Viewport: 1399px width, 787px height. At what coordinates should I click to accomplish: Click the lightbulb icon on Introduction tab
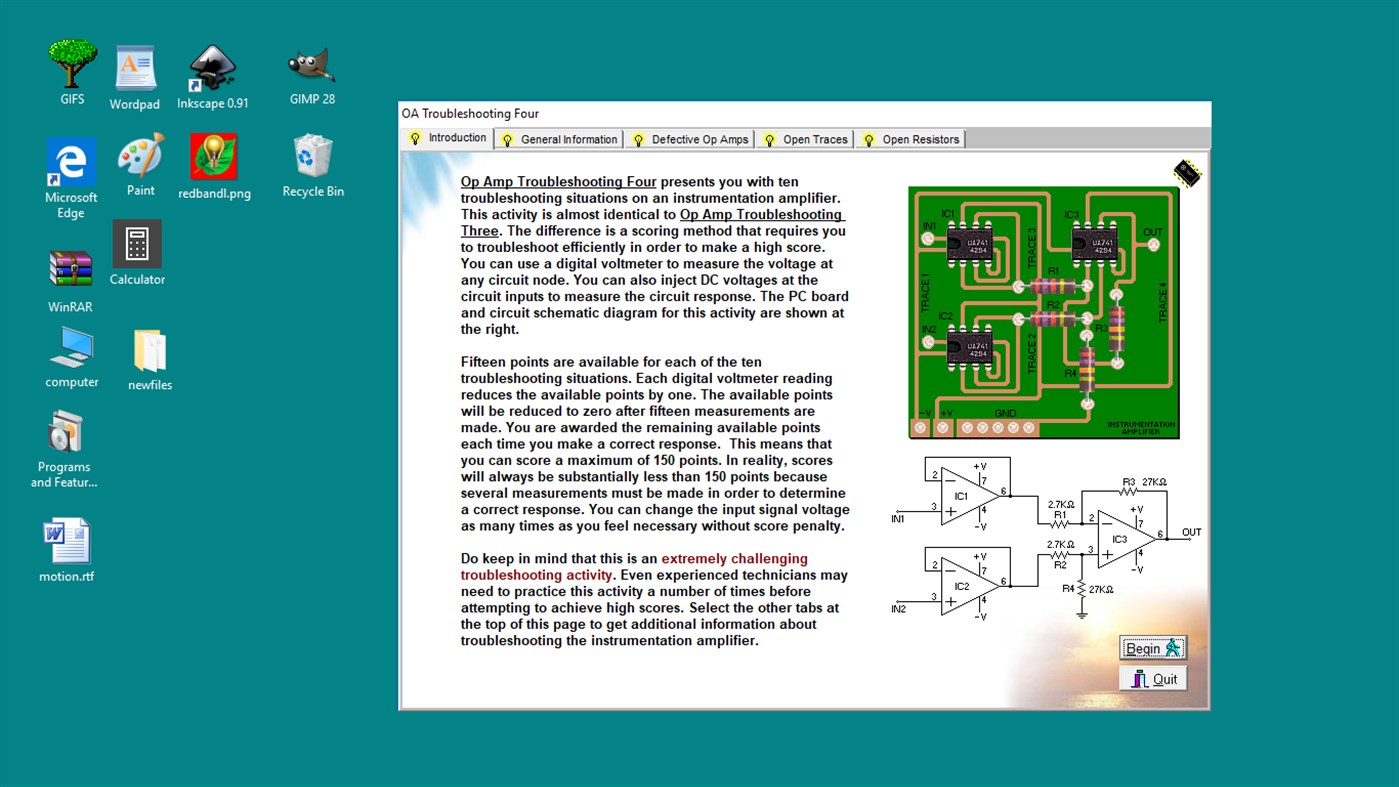[416, 139]
